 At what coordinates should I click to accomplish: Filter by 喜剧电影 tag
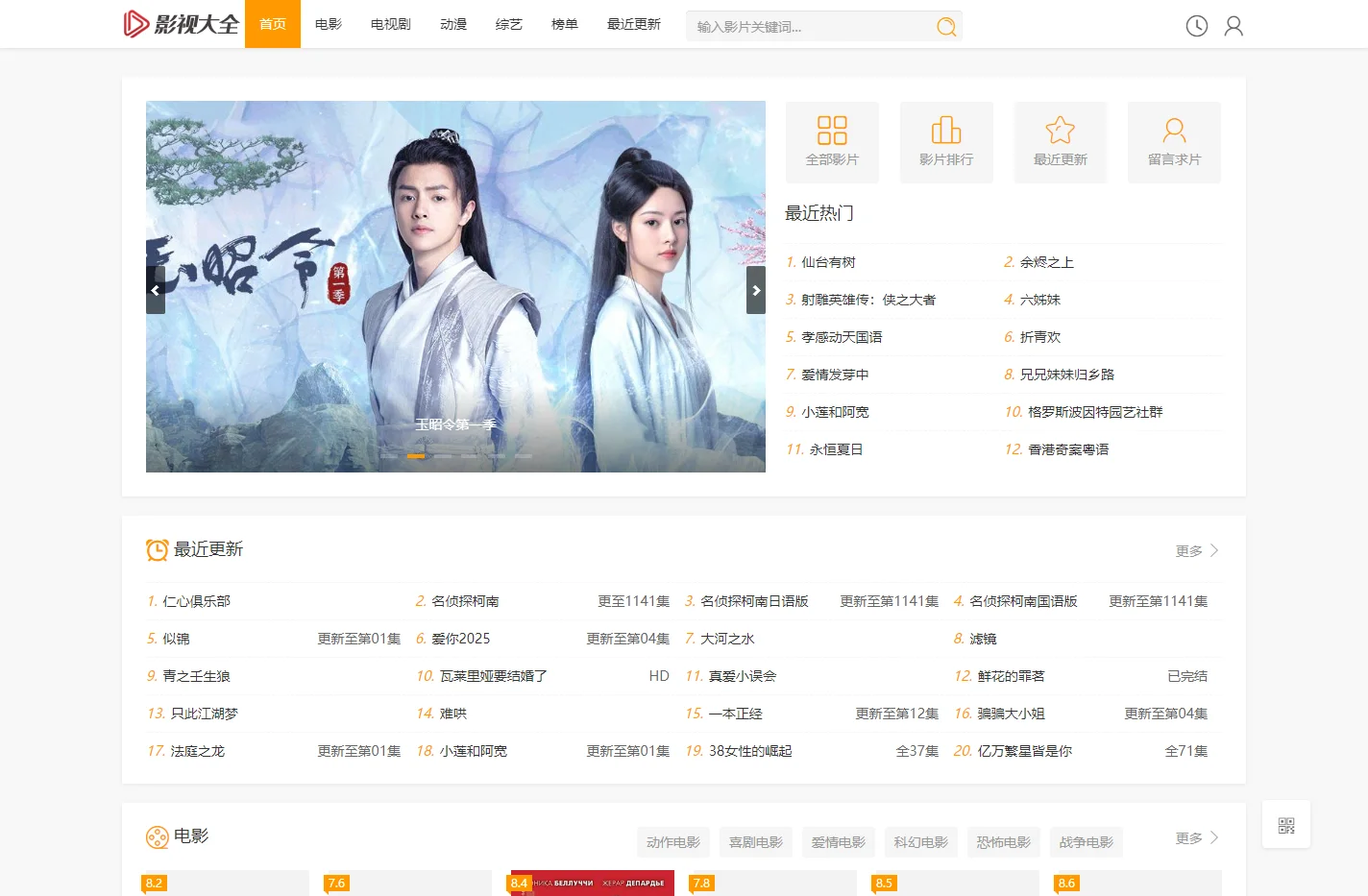point(756,842)
